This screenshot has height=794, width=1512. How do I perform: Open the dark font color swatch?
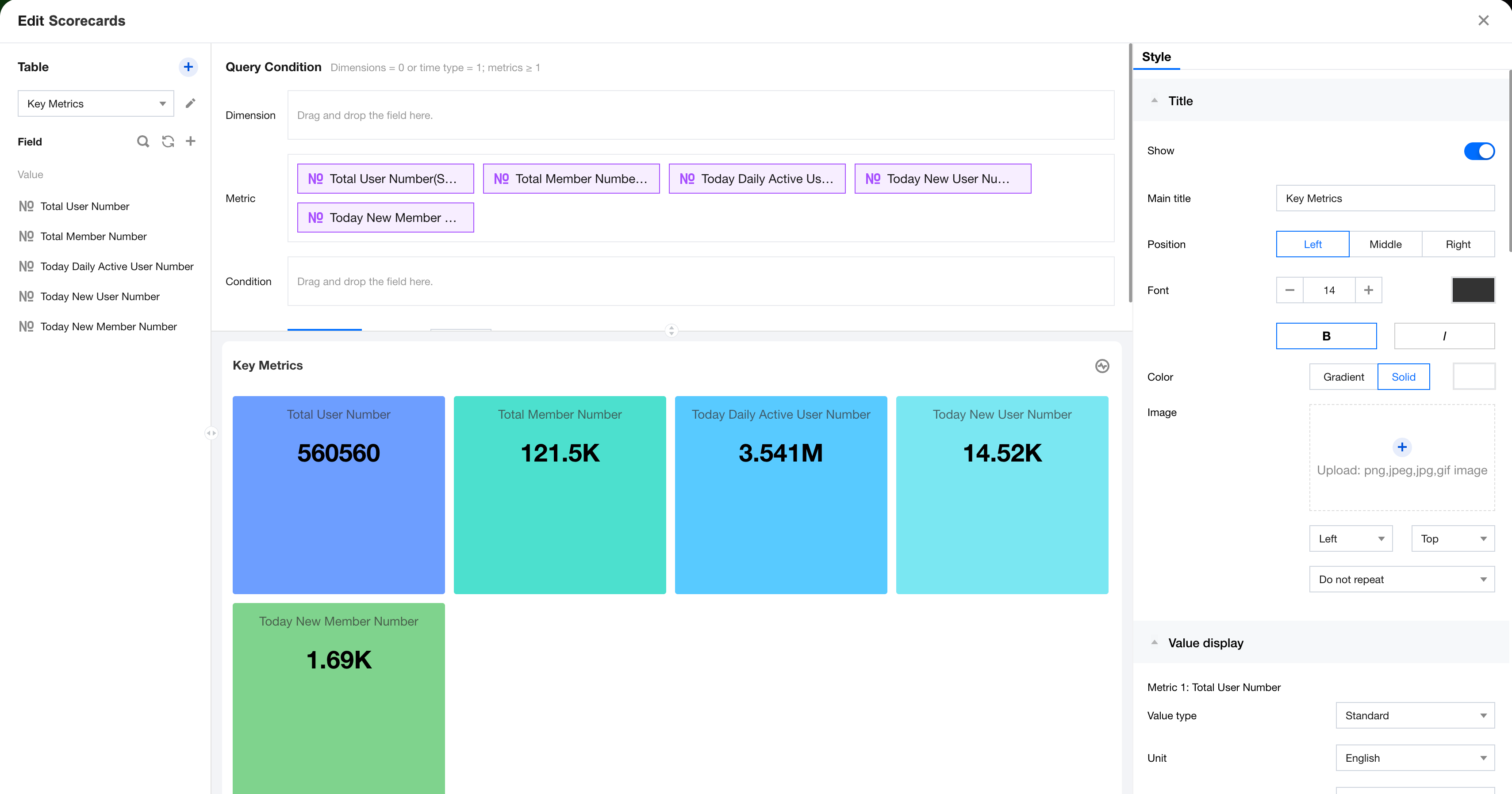coord(1473,290)
